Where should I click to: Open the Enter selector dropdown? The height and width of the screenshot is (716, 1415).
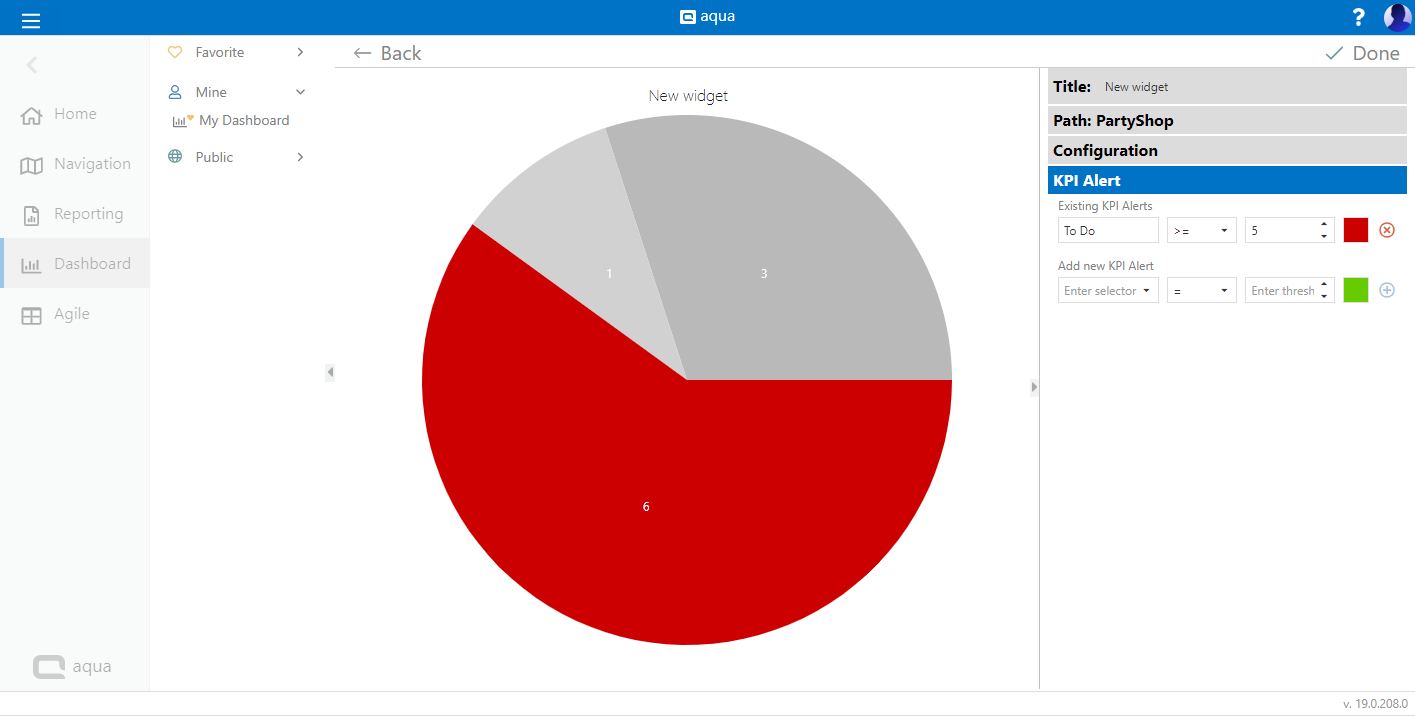click(x=1108, y=291)
